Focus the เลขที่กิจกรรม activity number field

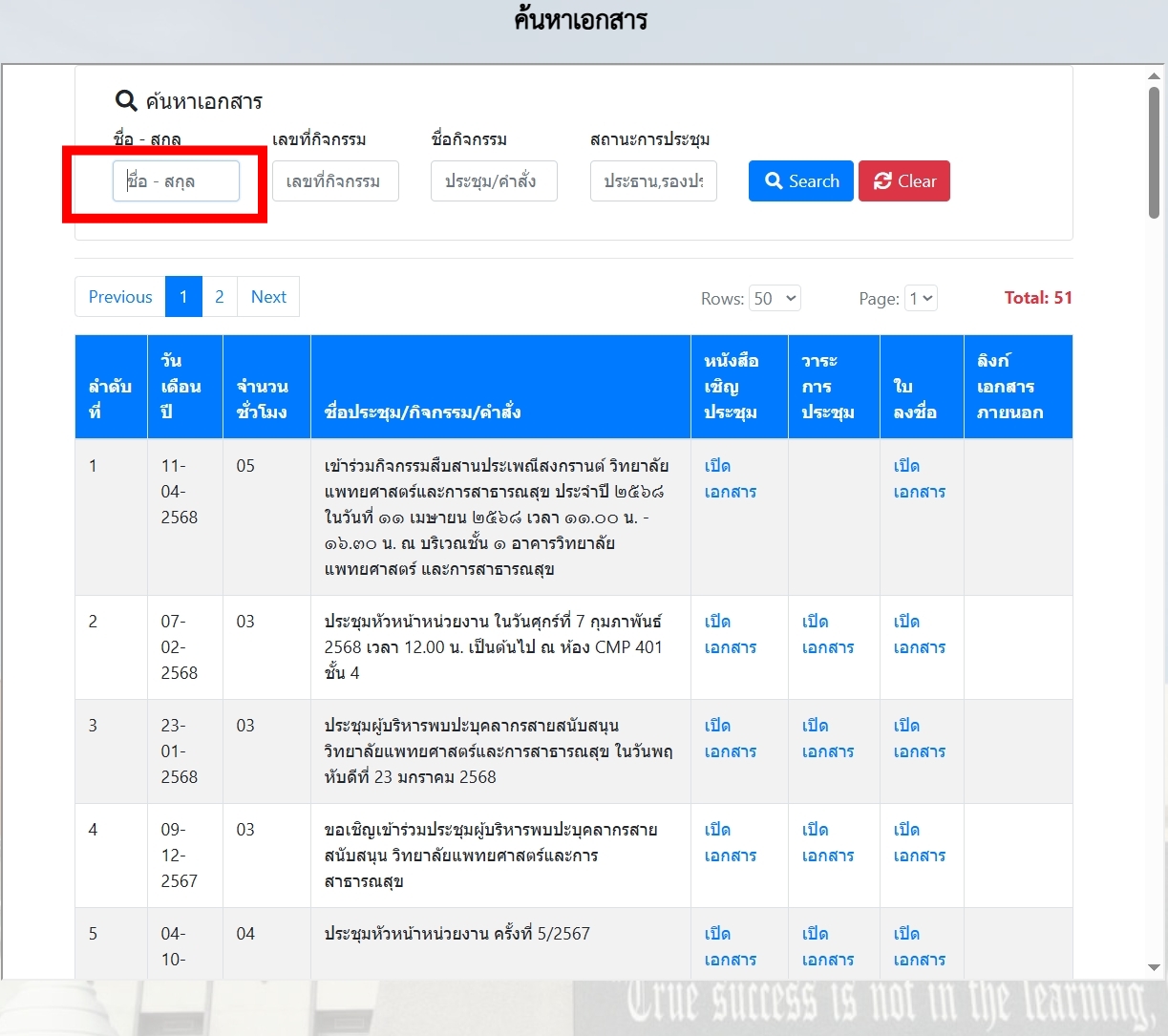click(335, 181)
